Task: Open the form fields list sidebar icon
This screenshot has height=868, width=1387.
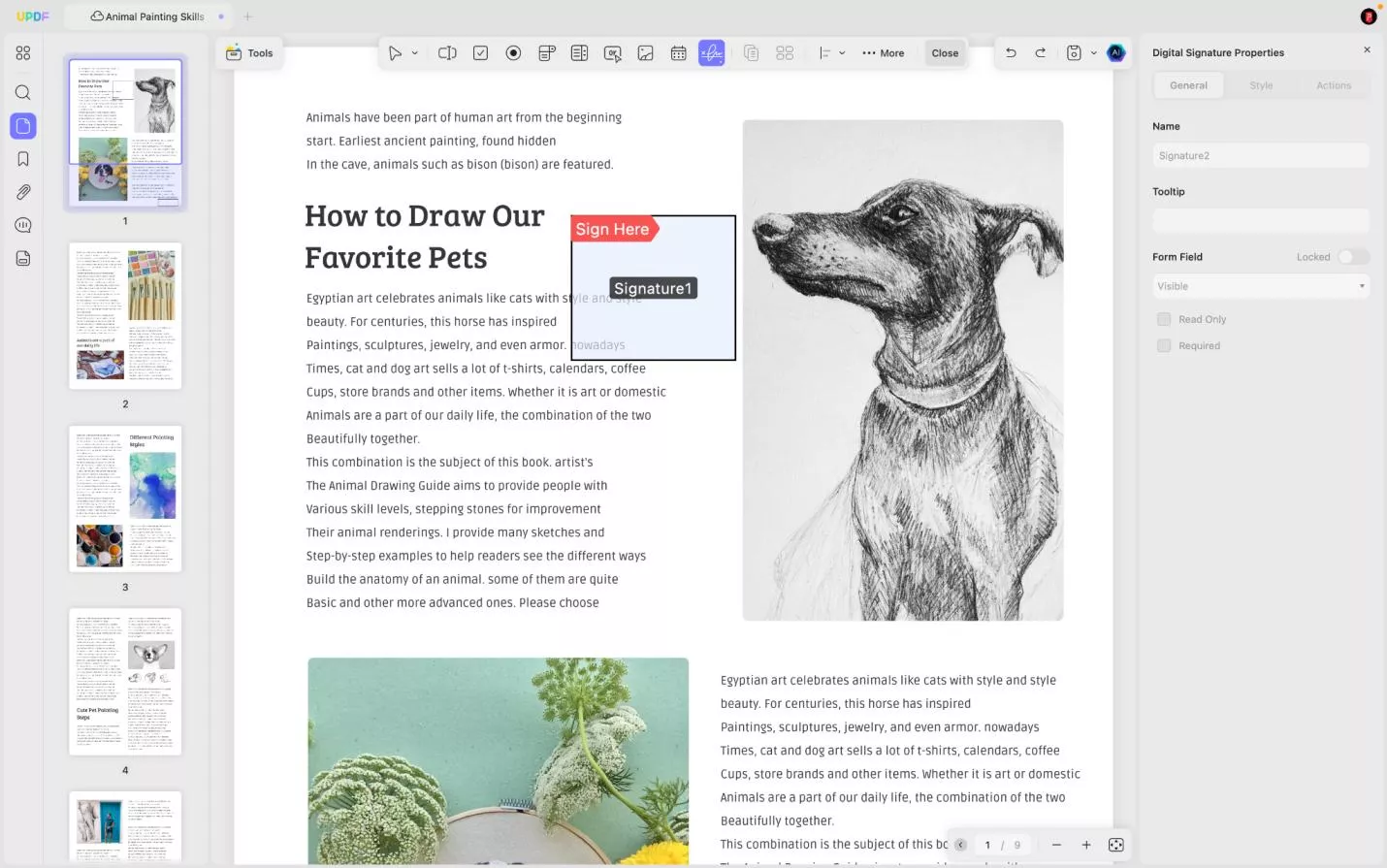Action: click(x=23, y=258)
